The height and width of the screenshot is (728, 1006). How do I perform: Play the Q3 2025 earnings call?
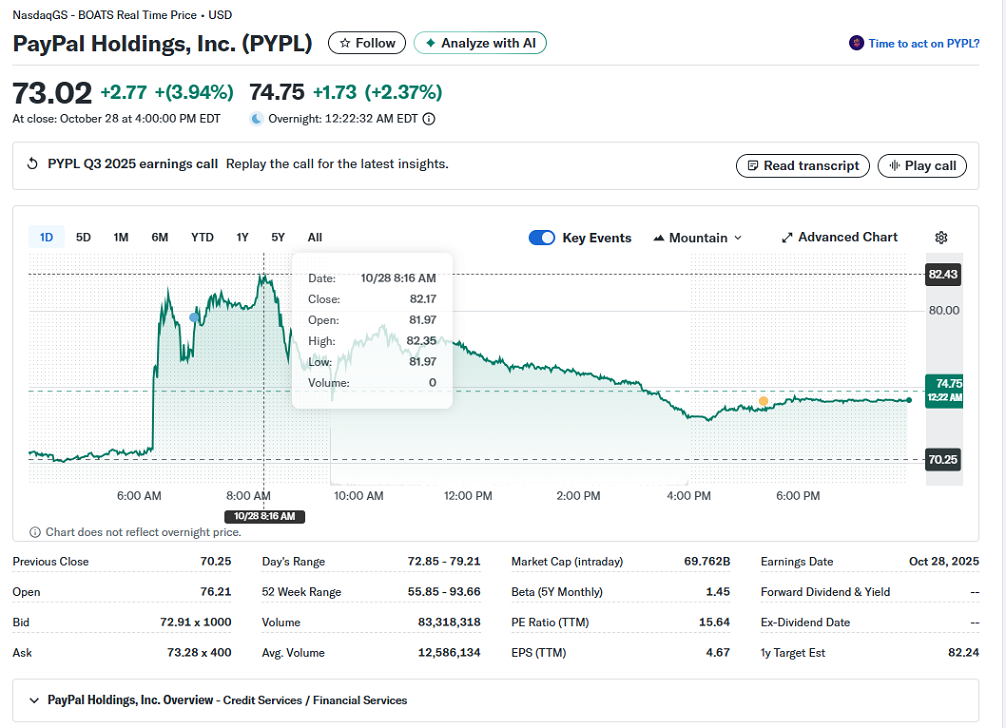[x=922, y=166]
